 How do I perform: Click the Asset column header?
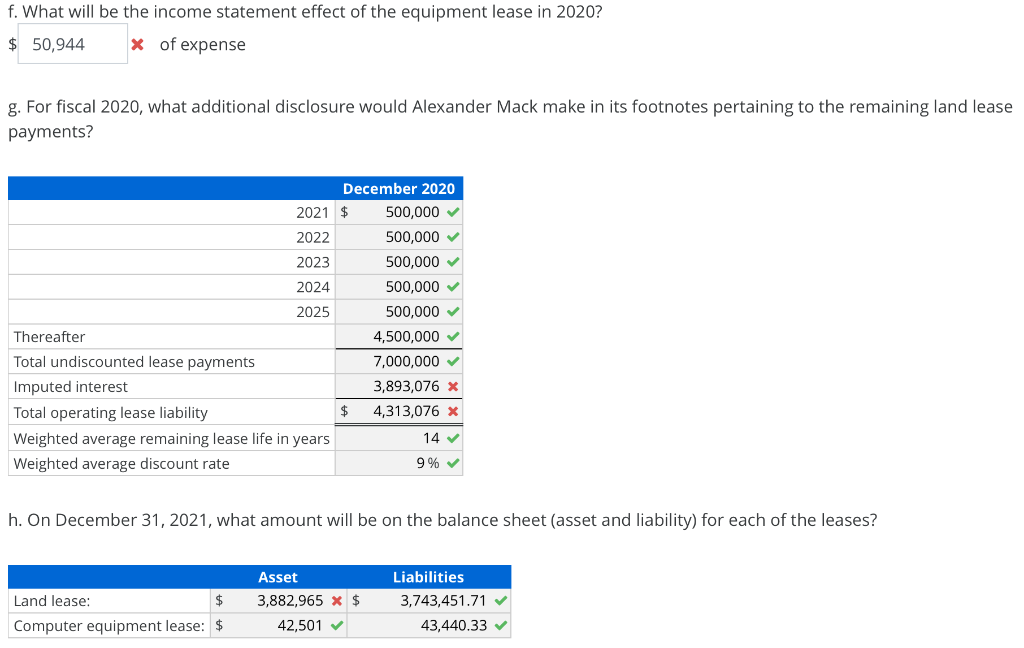pos(278,577)
